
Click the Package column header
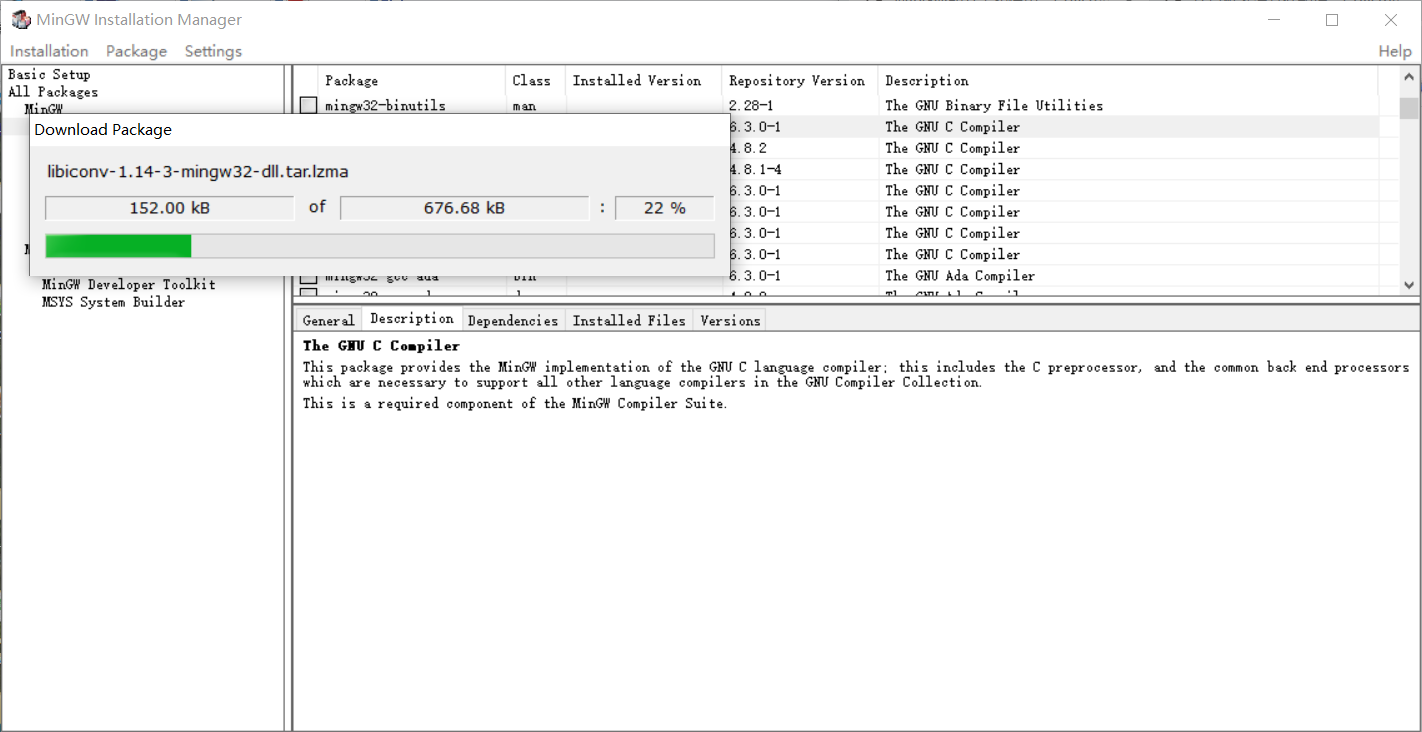(411, 80)
